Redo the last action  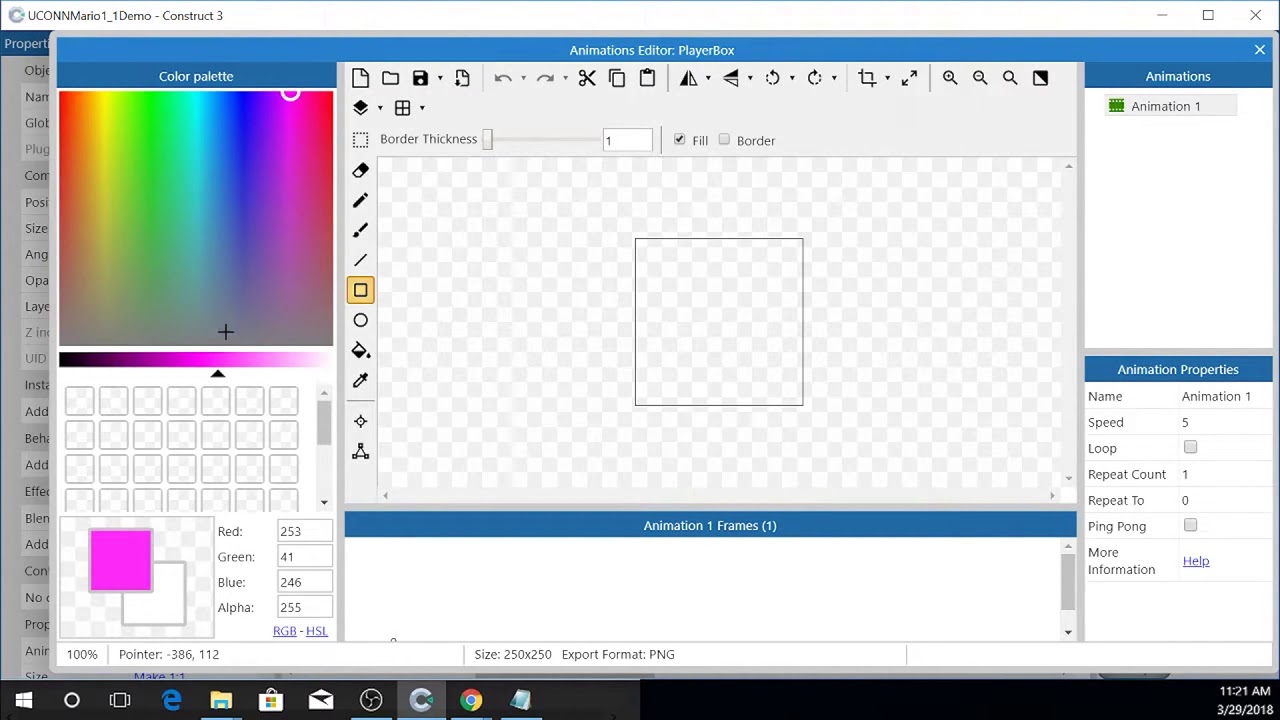tap(545, 78)
